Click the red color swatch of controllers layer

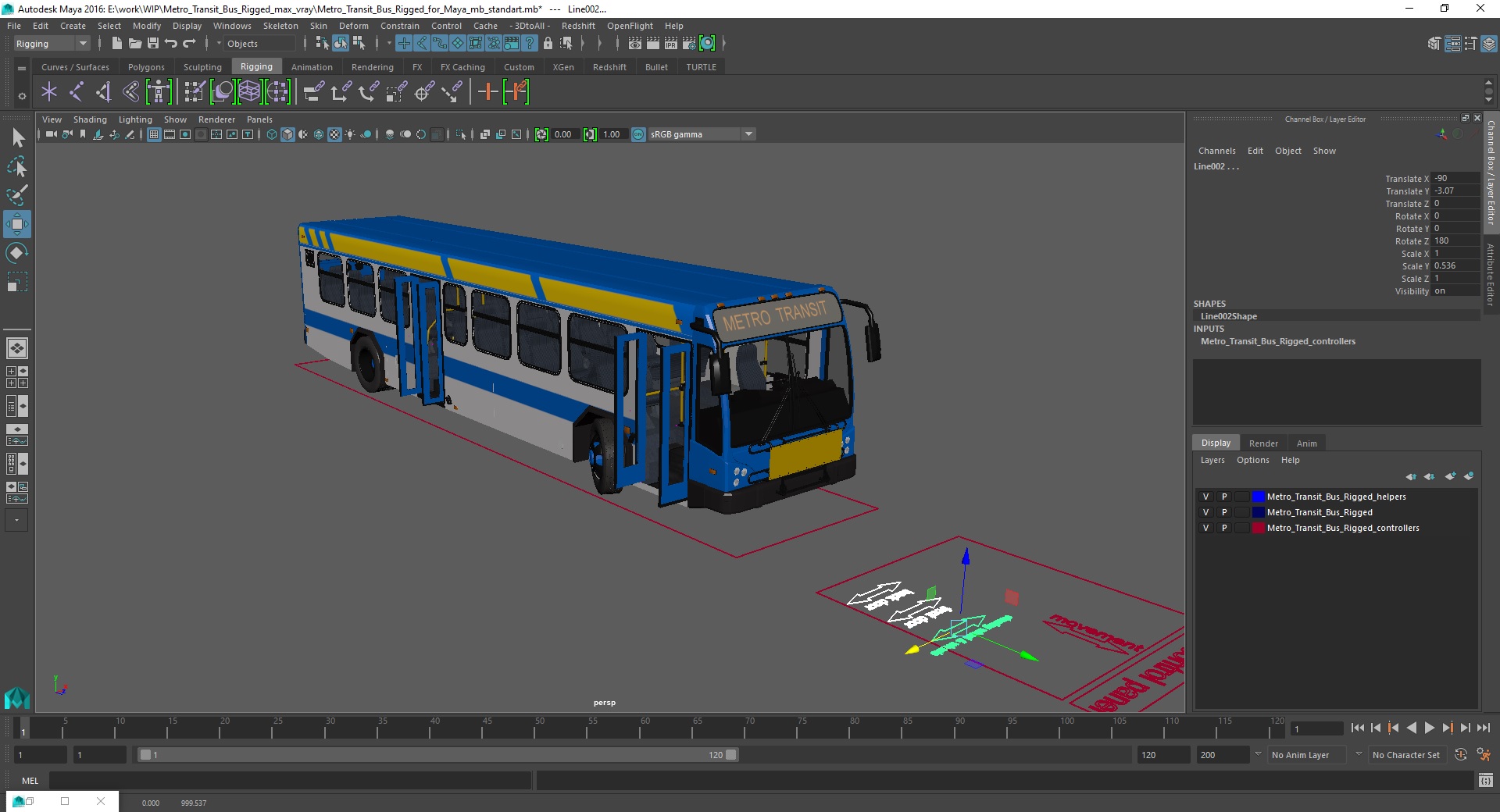click(1258, 528)
